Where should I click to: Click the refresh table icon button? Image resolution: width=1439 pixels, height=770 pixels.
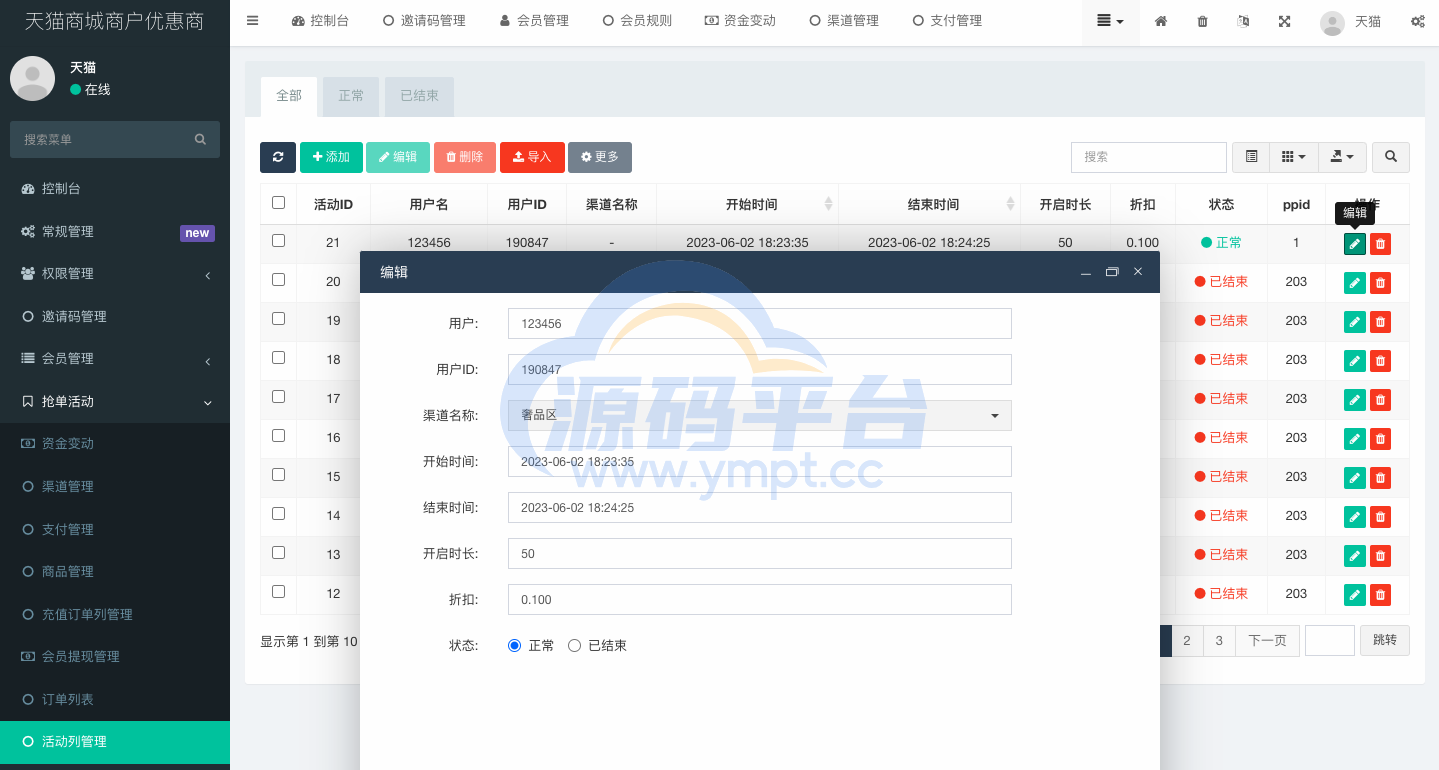point(277,157)
